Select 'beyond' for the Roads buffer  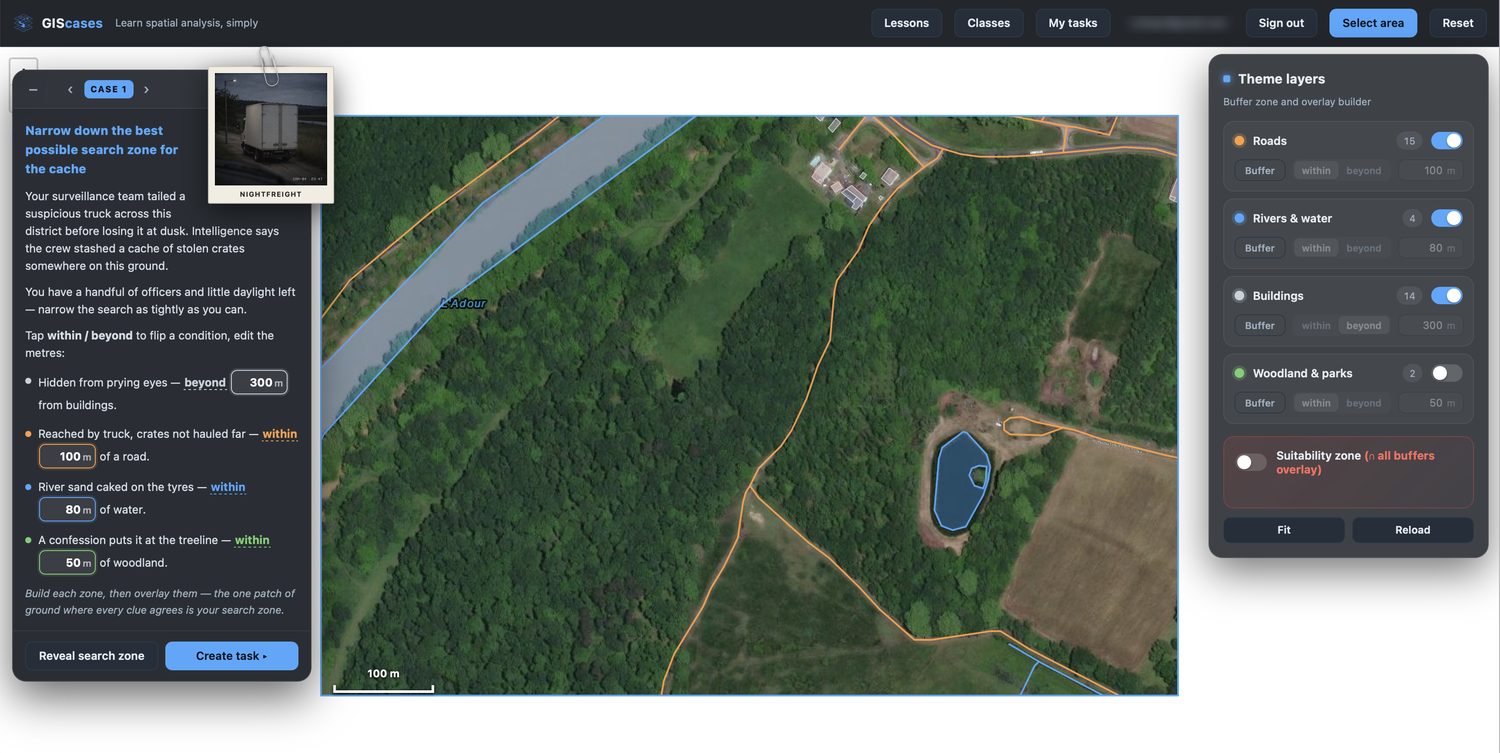[1364, 171]
